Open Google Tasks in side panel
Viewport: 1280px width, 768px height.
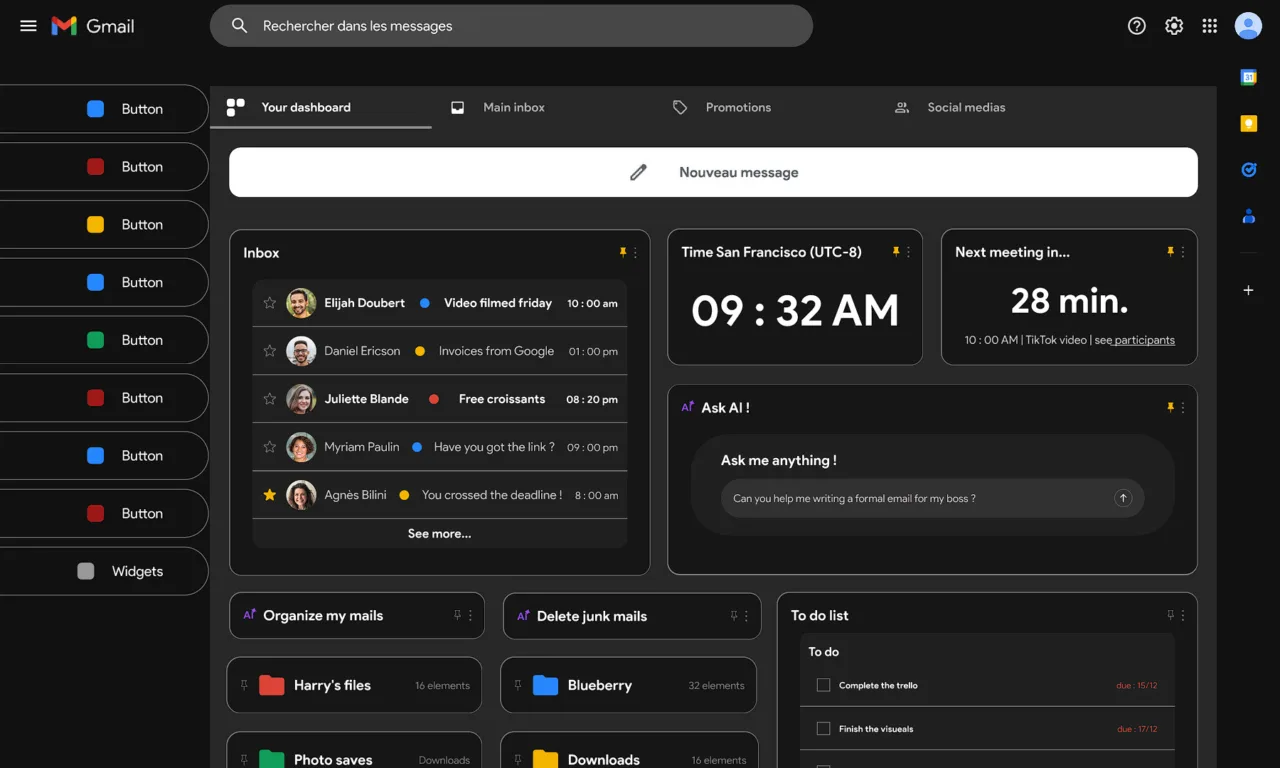pos(1248,169)
